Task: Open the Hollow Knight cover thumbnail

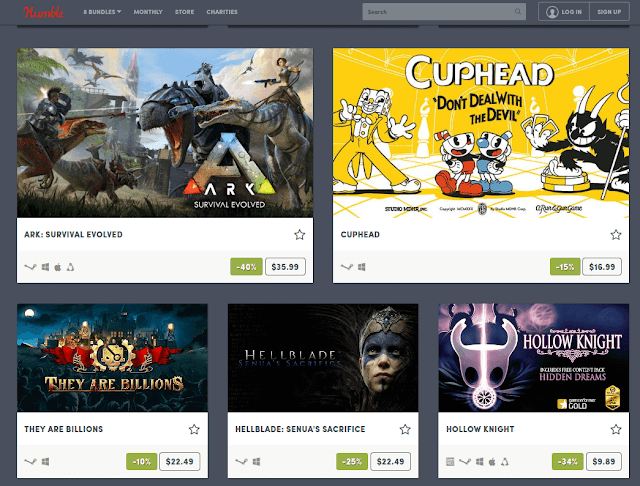Action: coord(533,357)
